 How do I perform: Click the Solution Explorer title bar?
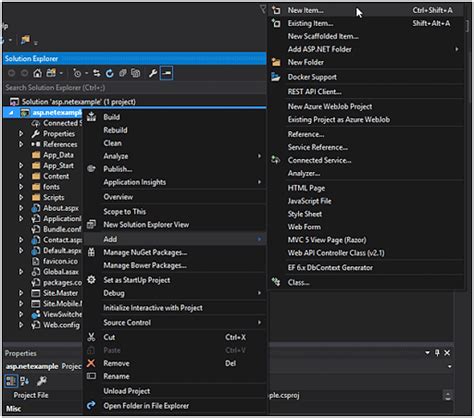point(134,59)
